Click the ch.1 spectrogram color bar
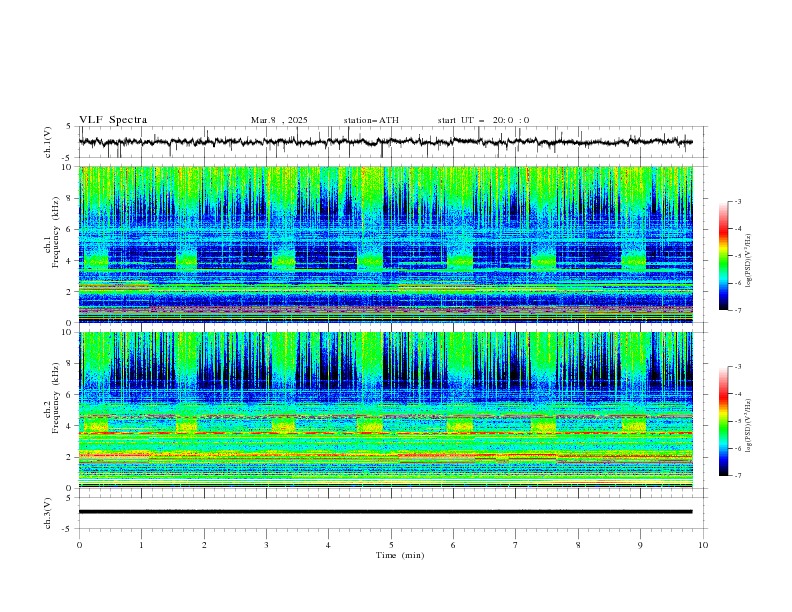The height and width of the screenshot is (612, 792). (724, 256)
